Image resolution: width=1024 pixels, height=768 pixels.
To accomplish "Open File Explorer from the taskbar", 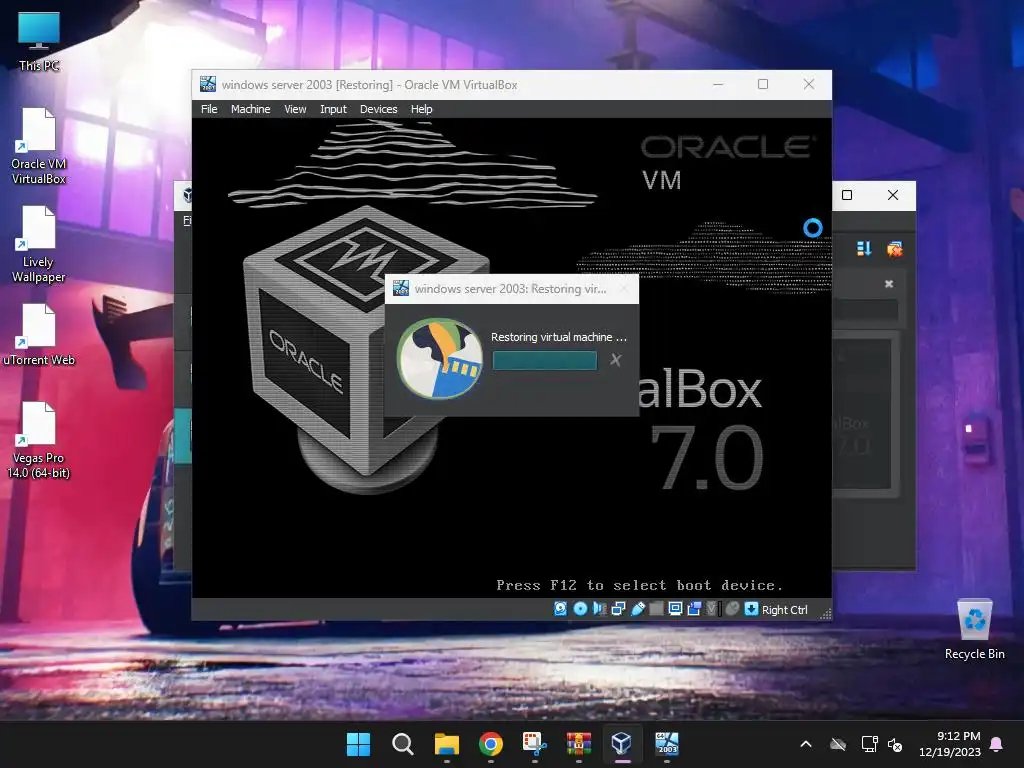I will [x=447, y=744].
